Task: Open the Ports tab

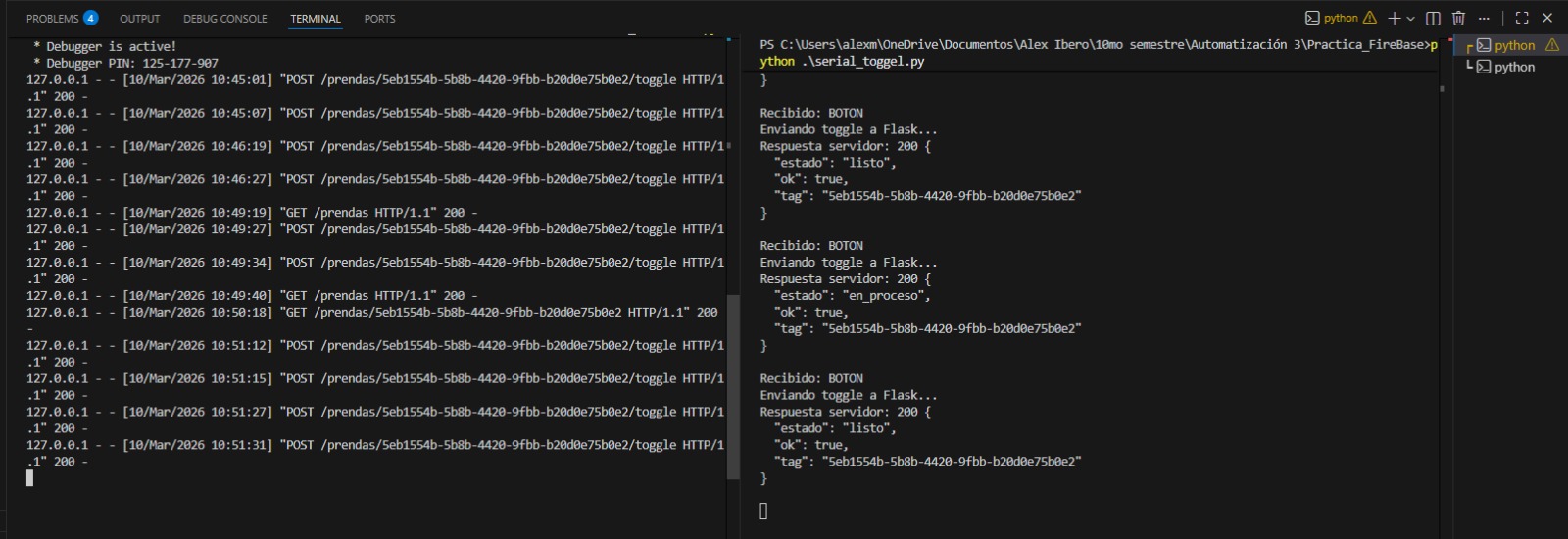Action: coord(379,19)
